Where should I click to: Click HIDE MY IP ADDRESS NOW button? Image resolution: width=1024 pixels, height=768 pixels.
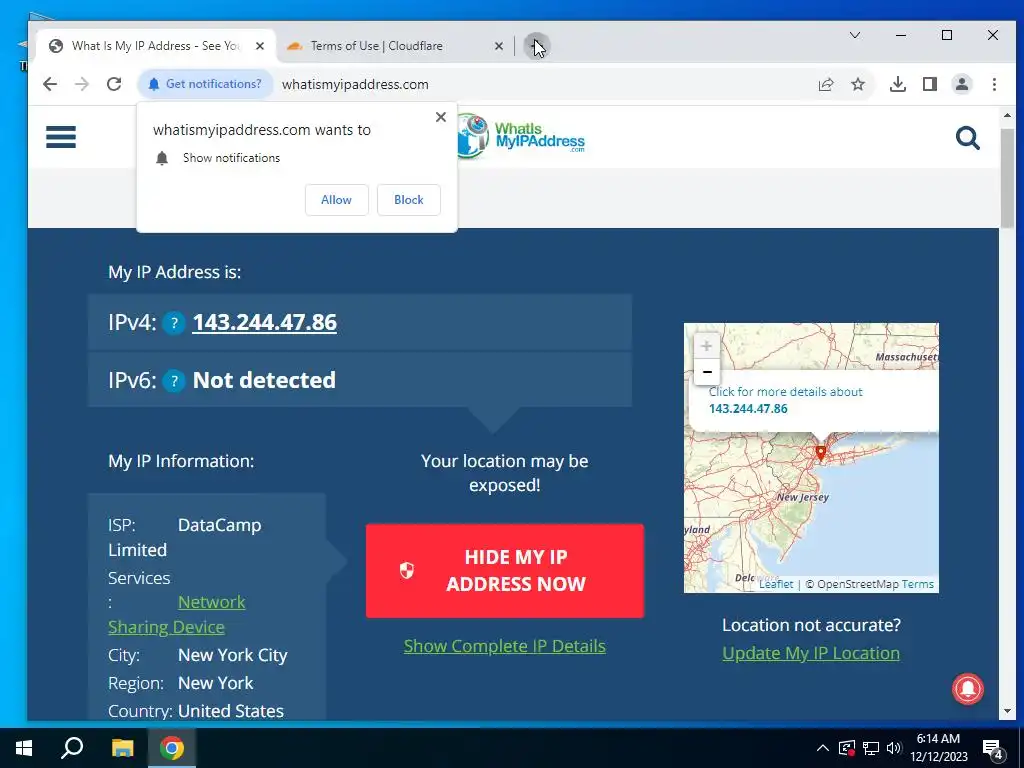pyautogui.click(x=505, y=571)
